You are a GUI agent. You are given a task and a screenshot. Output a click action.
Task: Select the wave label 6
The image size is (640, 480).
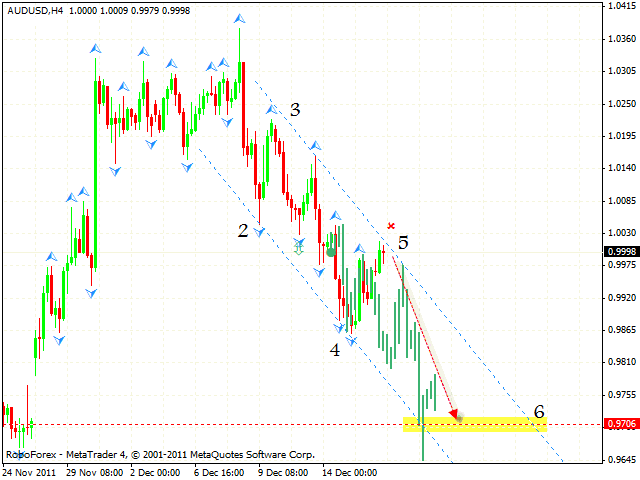tap(539, 411)
